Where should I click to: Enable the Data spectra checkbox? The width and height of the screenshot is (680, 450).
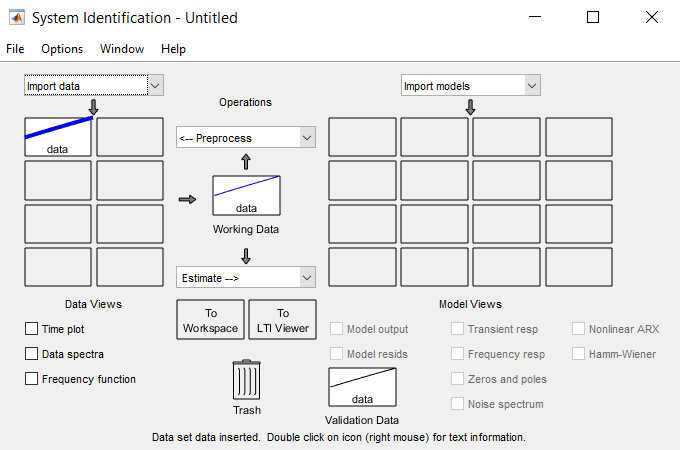point(31,354)
